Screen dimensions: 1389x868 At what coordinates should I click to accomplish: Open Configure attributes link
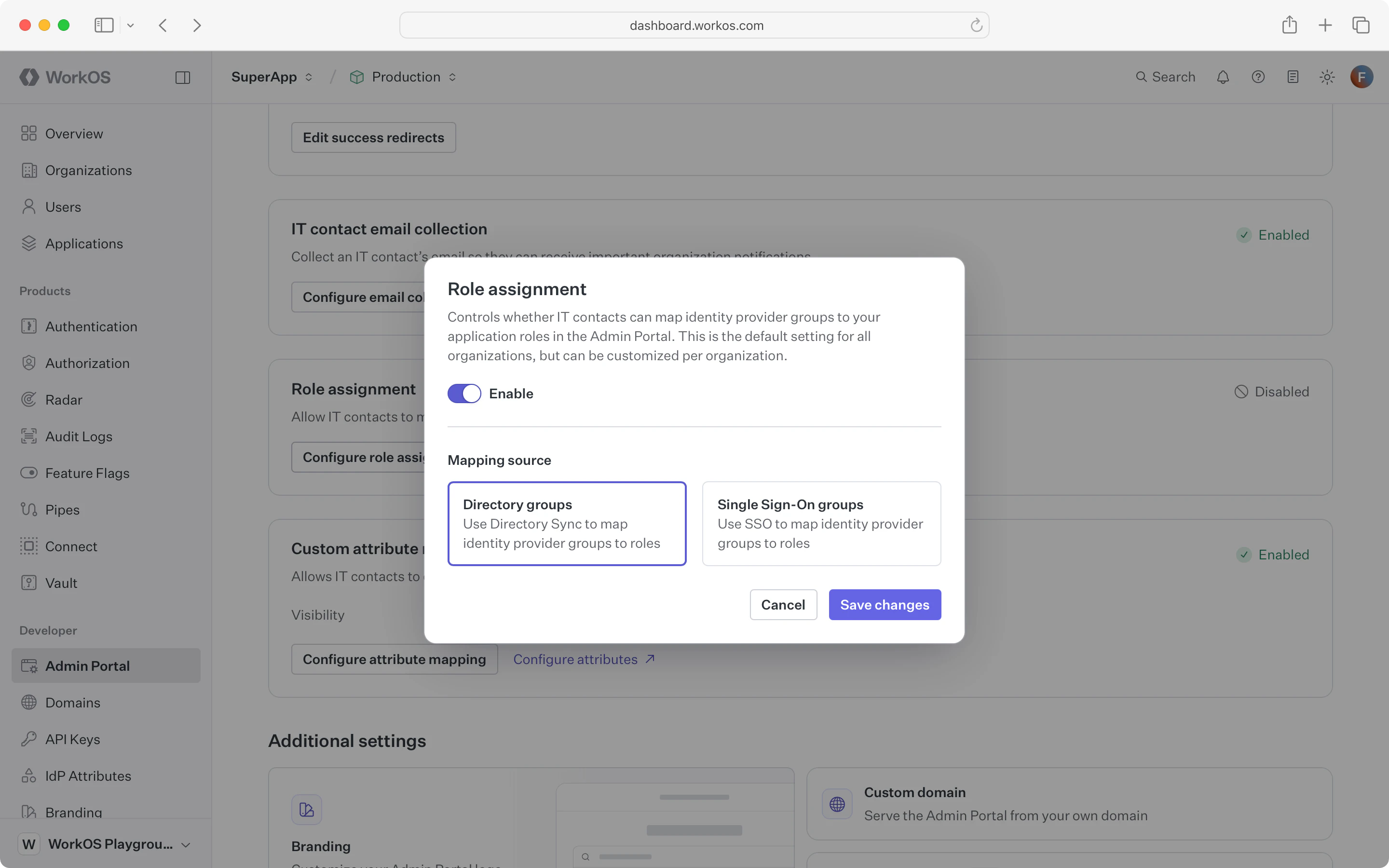(x=584, y=659)
